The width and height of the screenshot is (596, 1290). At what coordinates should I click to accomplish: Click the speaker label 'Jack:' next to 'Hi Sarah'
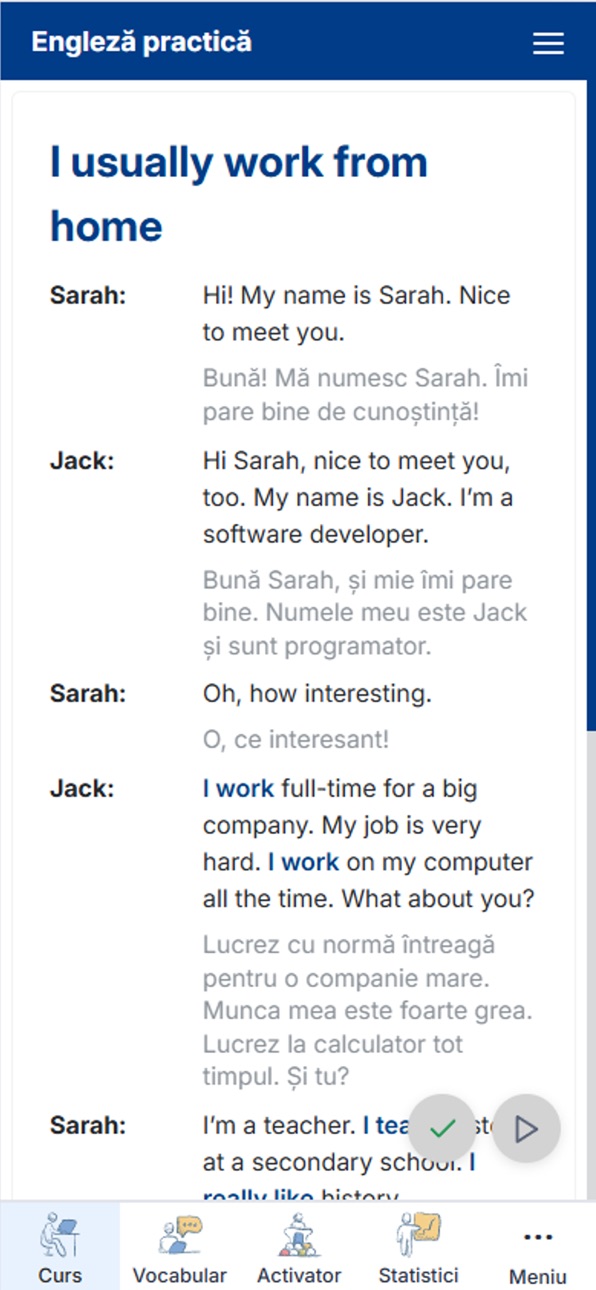point(82,461)
